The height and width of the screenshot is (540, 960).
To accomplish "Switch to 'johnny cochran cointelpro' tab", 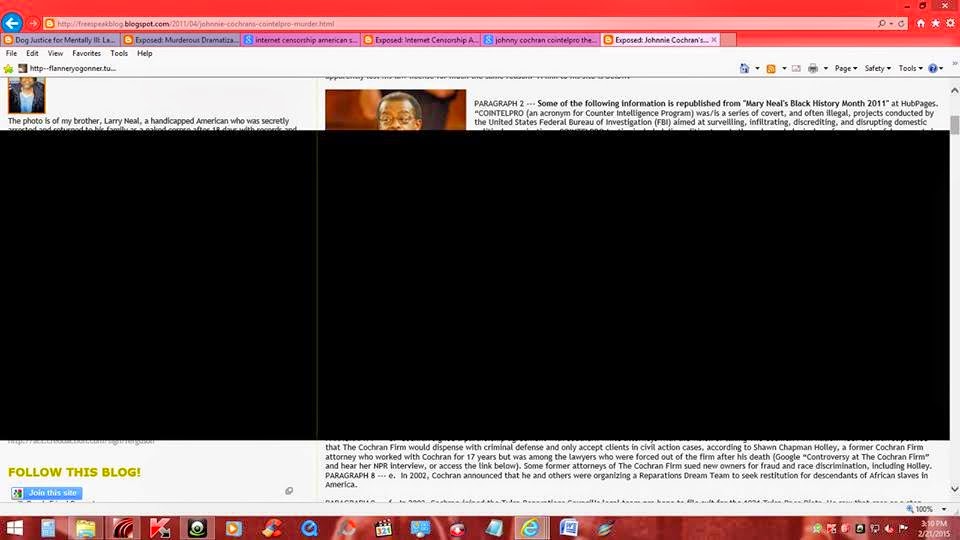I will (541, 40).
